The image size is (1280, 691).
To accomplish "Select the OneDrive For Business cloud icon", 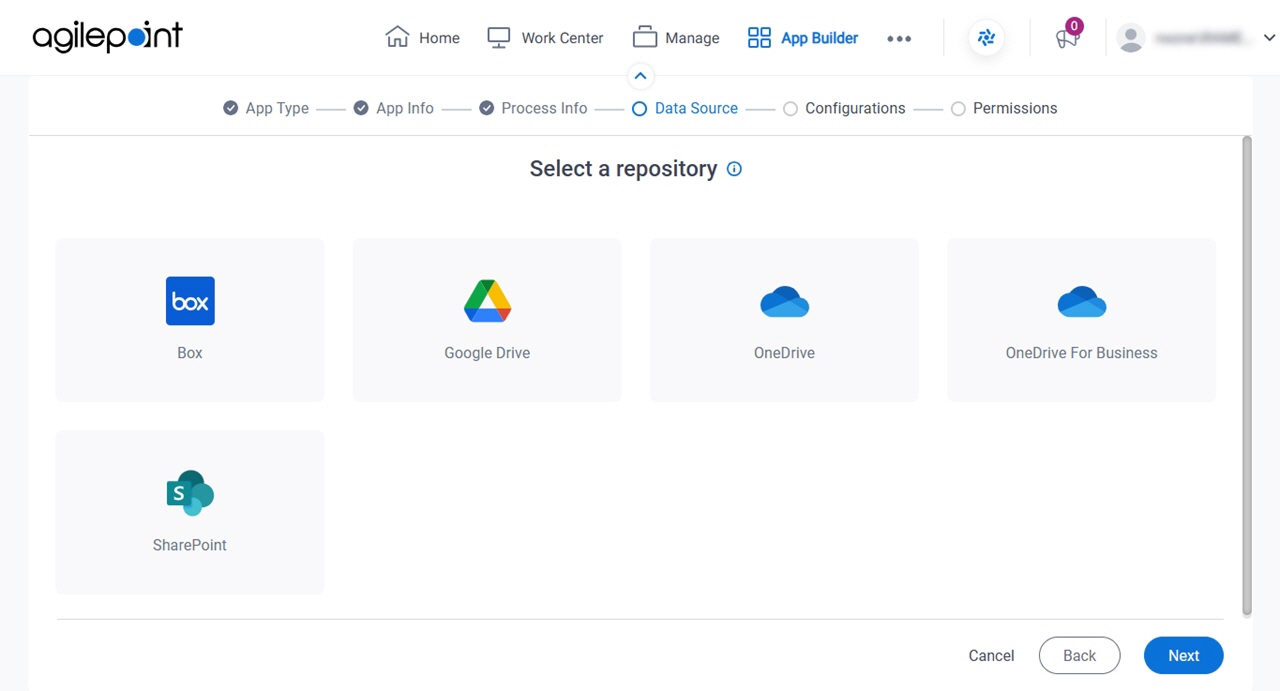I will pos(1081,301).
